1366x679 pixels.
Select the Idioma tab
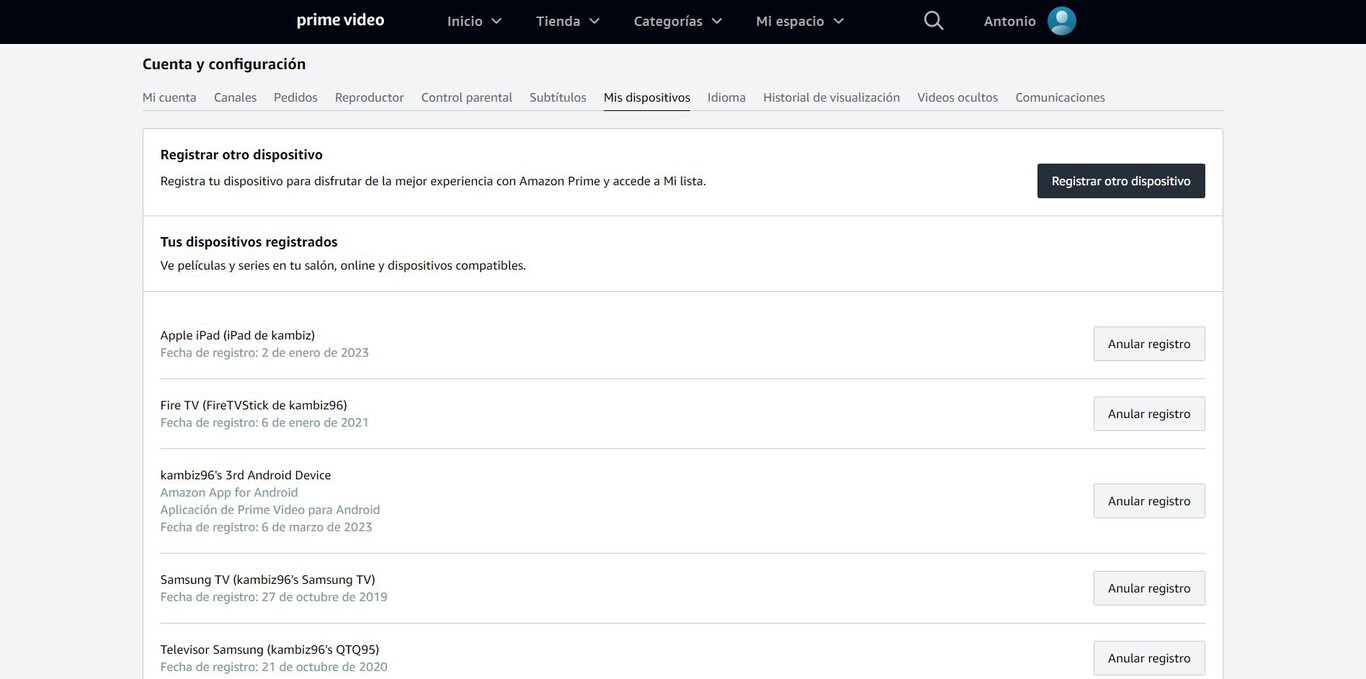pyautogui.click(x=726, y=98)
